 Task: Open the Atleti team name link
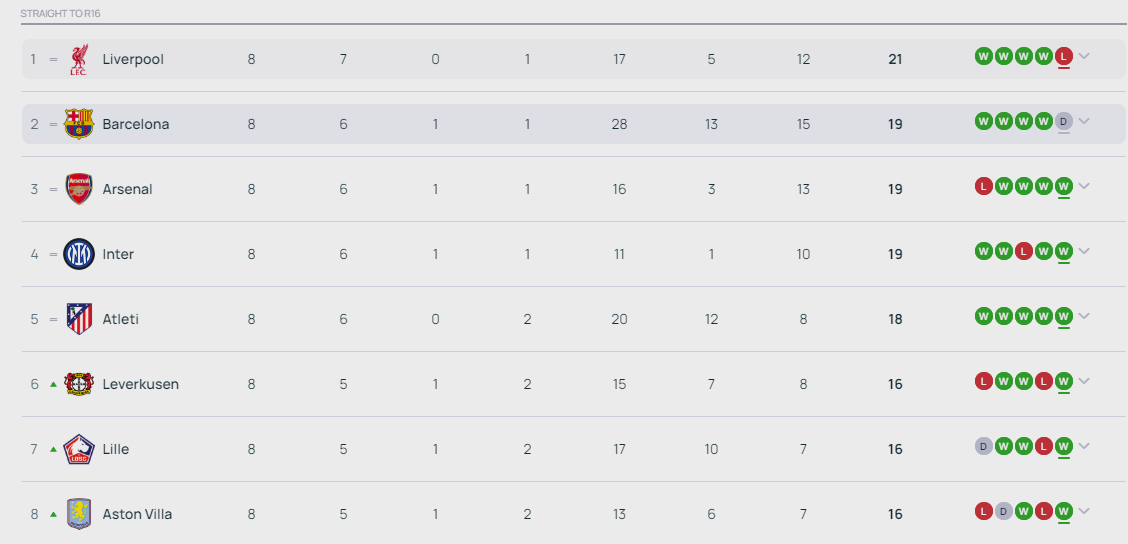[x=120, y=319]
